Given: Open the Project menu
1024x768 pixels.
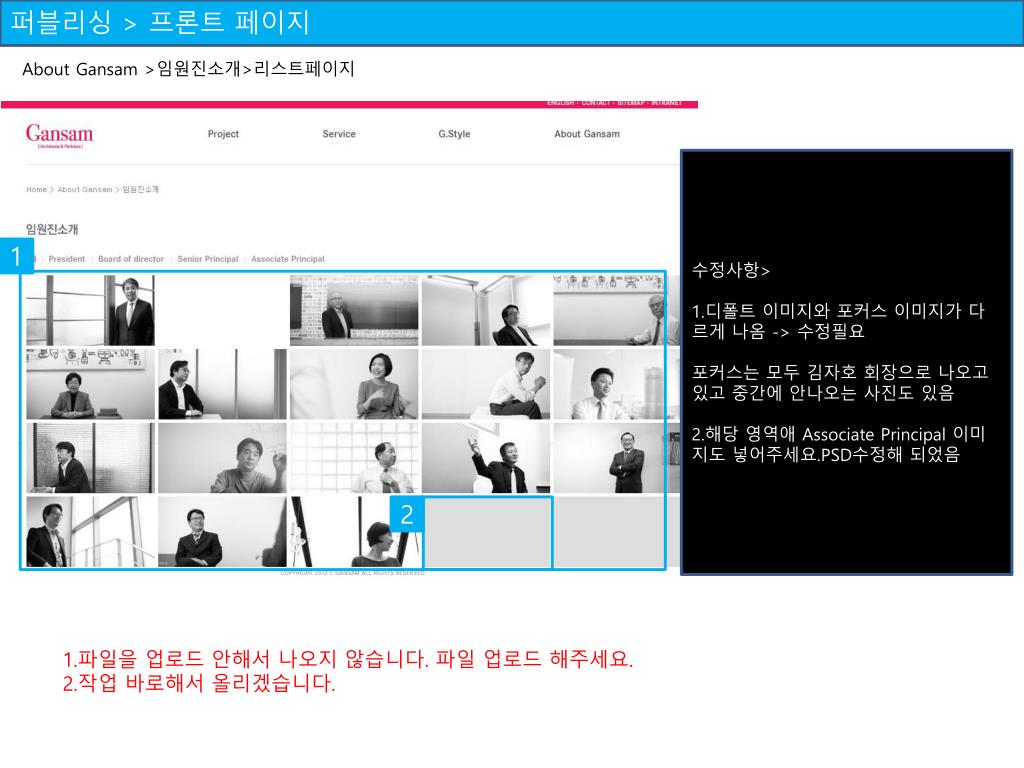Looking at the screenshot, I should click(x=223, y=134).
